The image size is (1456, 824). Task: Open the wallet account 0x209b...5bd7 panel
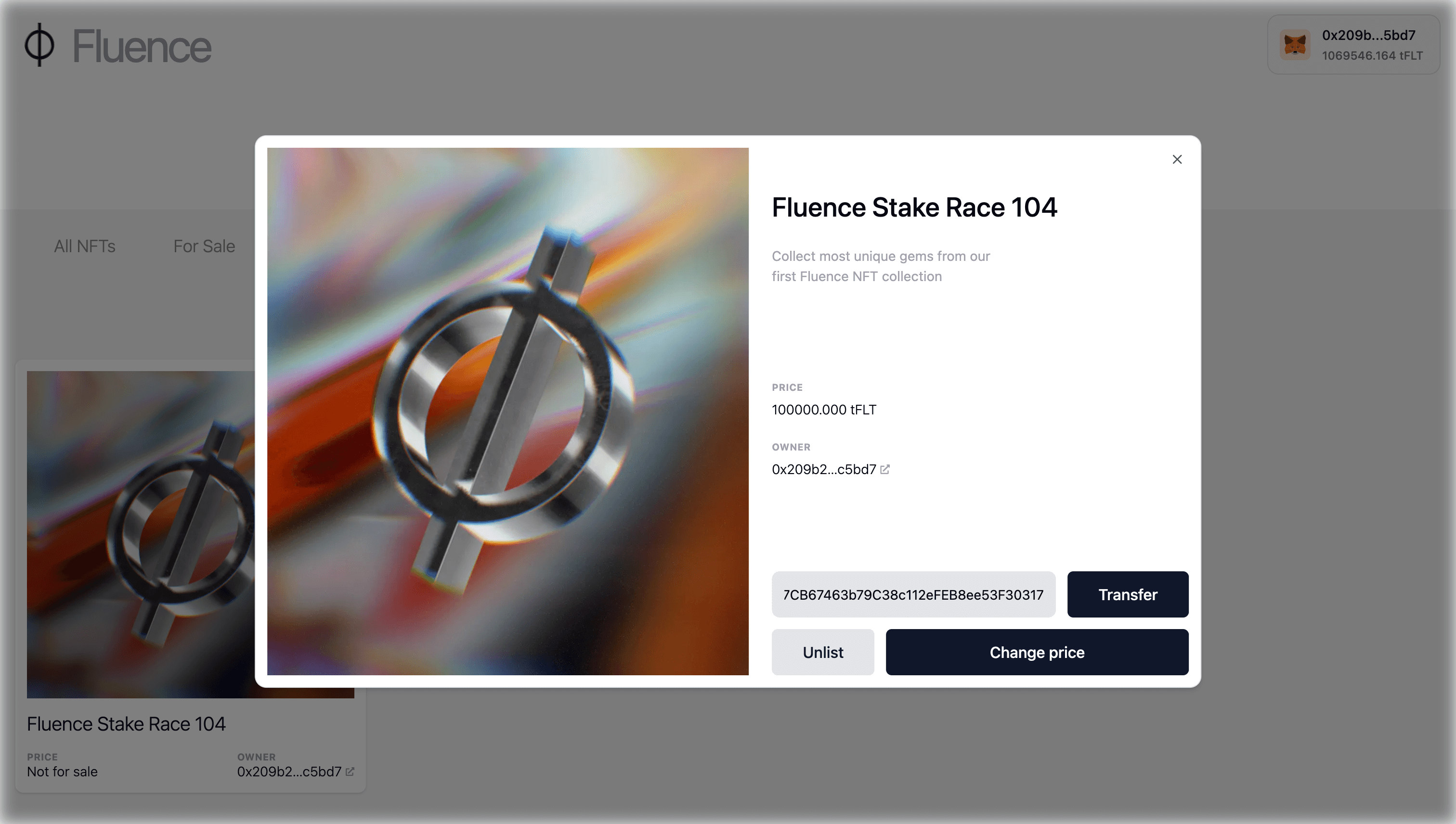1368,35
